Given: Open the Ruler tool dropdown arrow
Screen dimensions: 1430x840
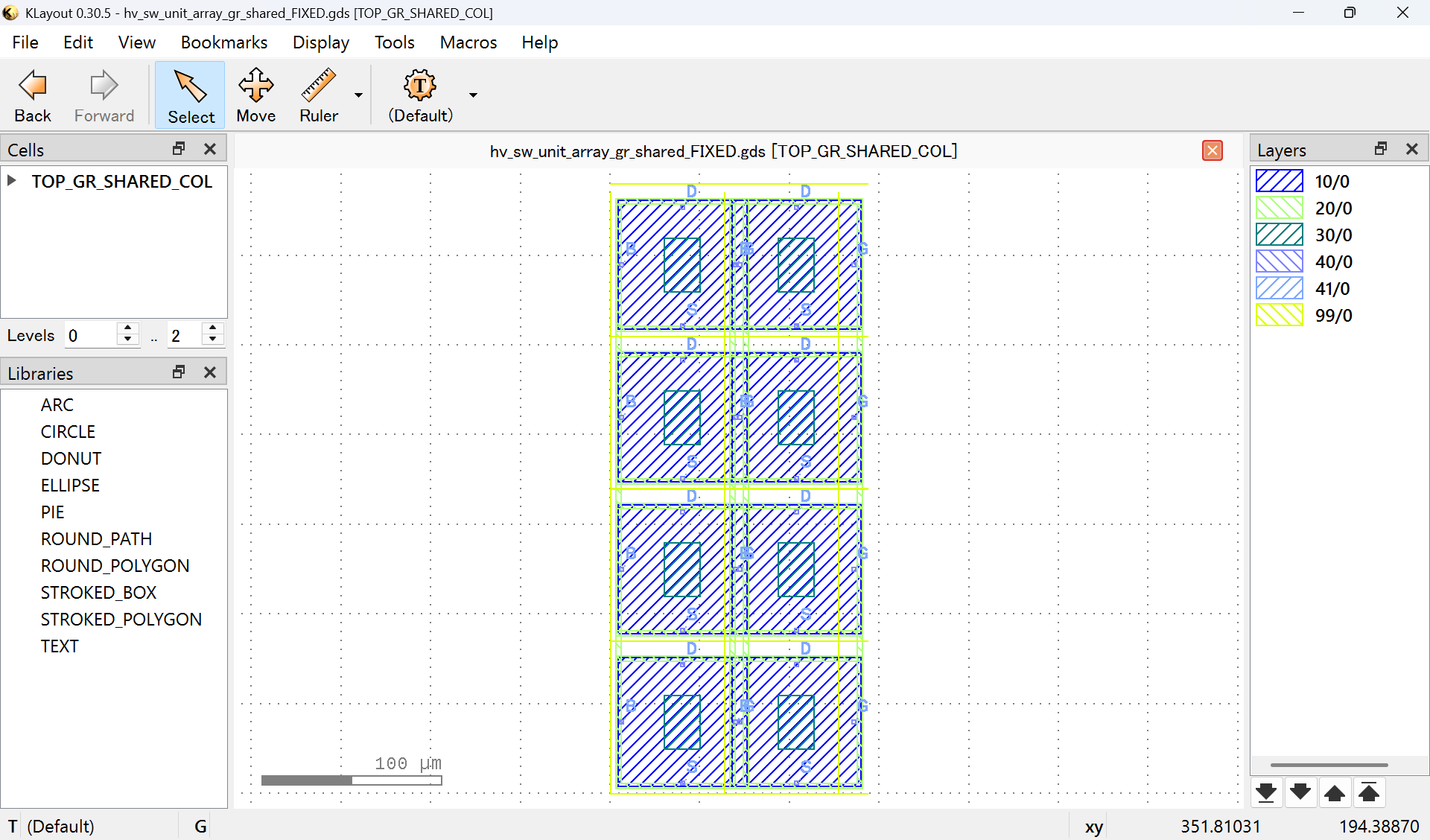Looking at the screenshot, I should coord(358,95).
